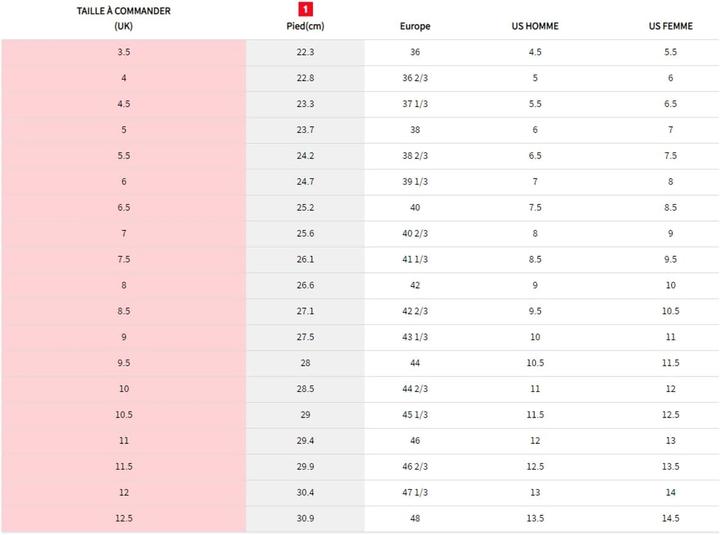
Task: Select the 14.5 US FEMME cell
Action: (670, 519)
